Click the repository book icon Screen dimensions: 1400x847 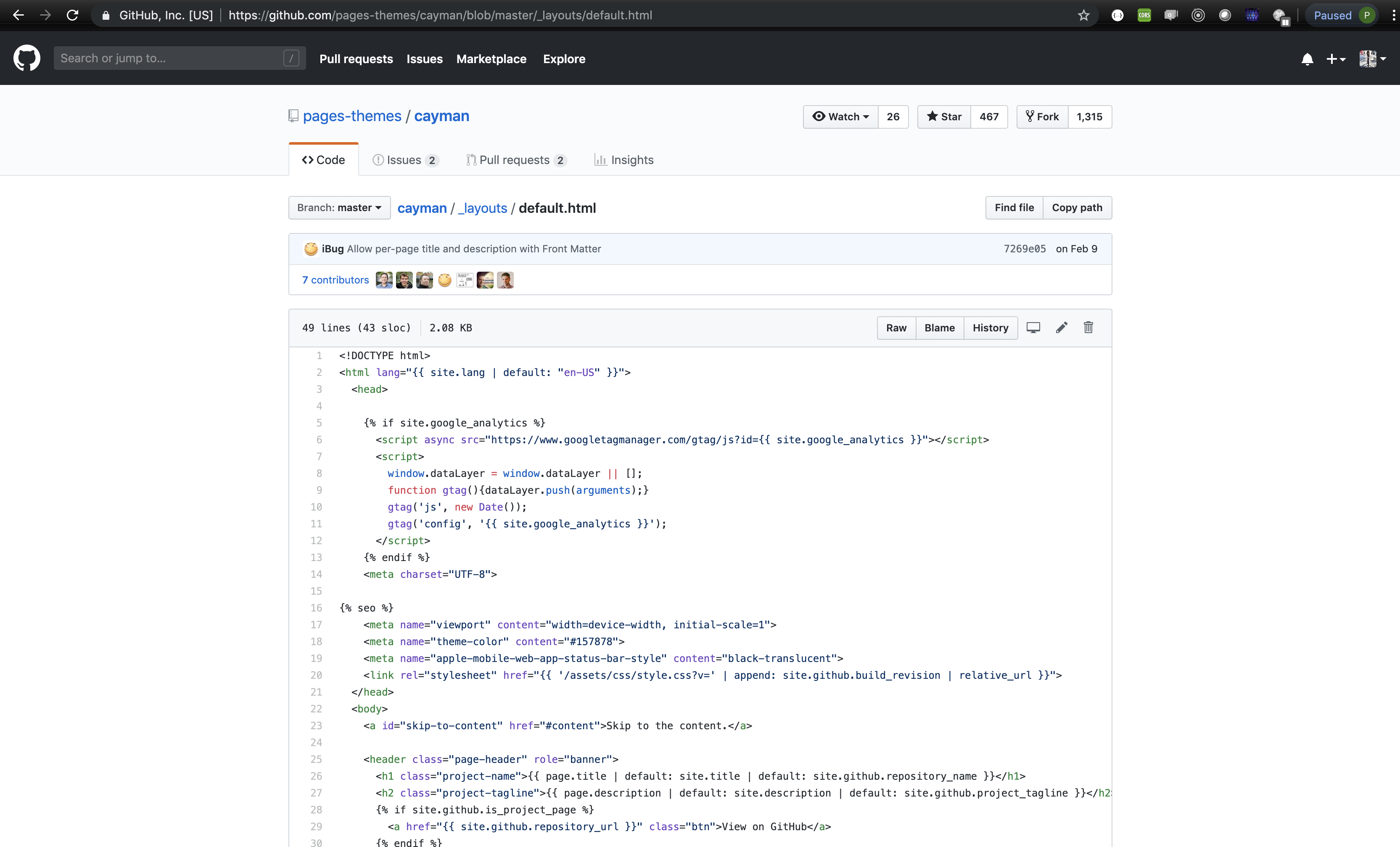[293, 116]
